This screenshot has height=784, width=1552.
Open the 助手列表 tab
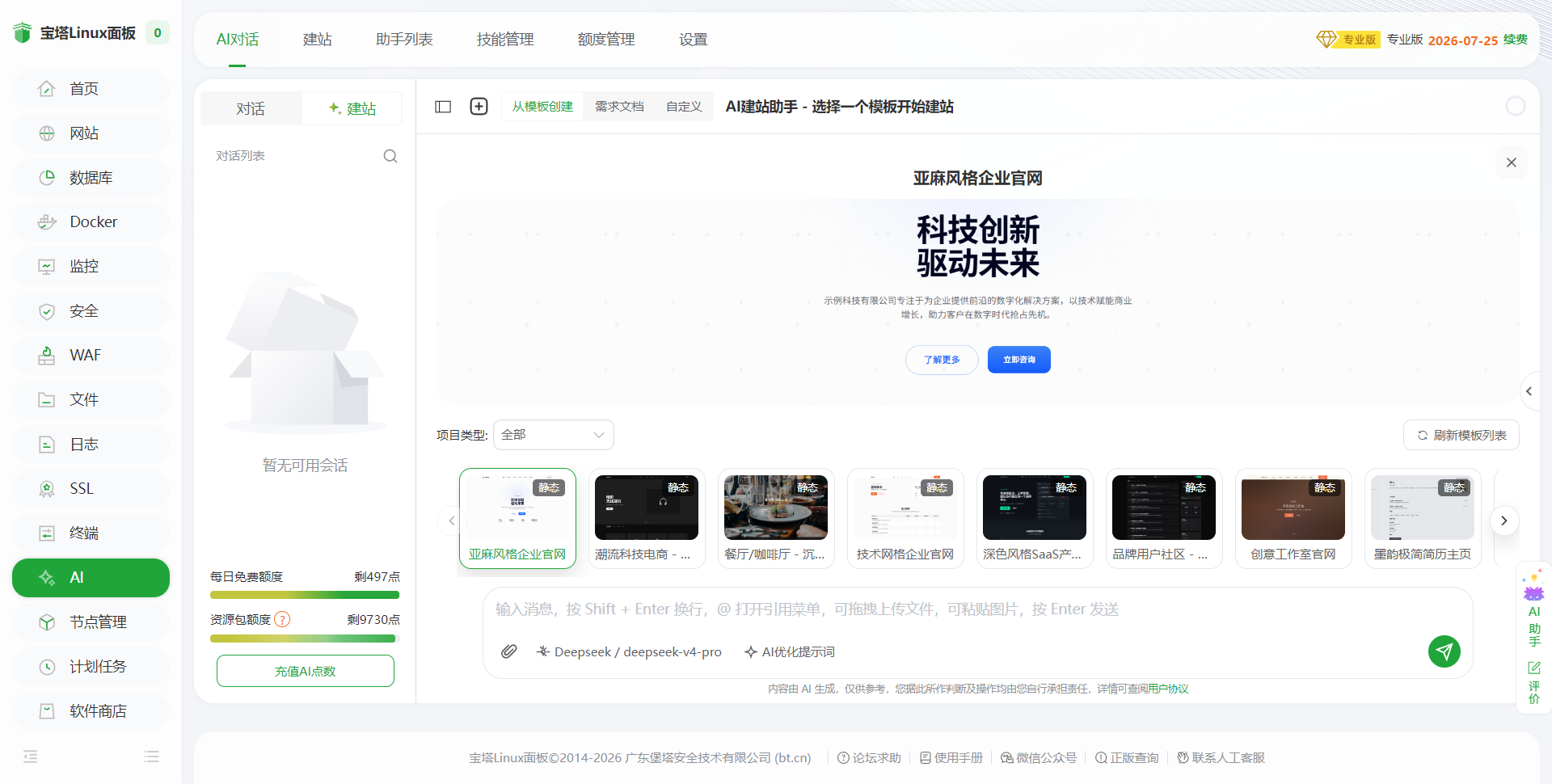pyautogui.click(x=404, y=40)
